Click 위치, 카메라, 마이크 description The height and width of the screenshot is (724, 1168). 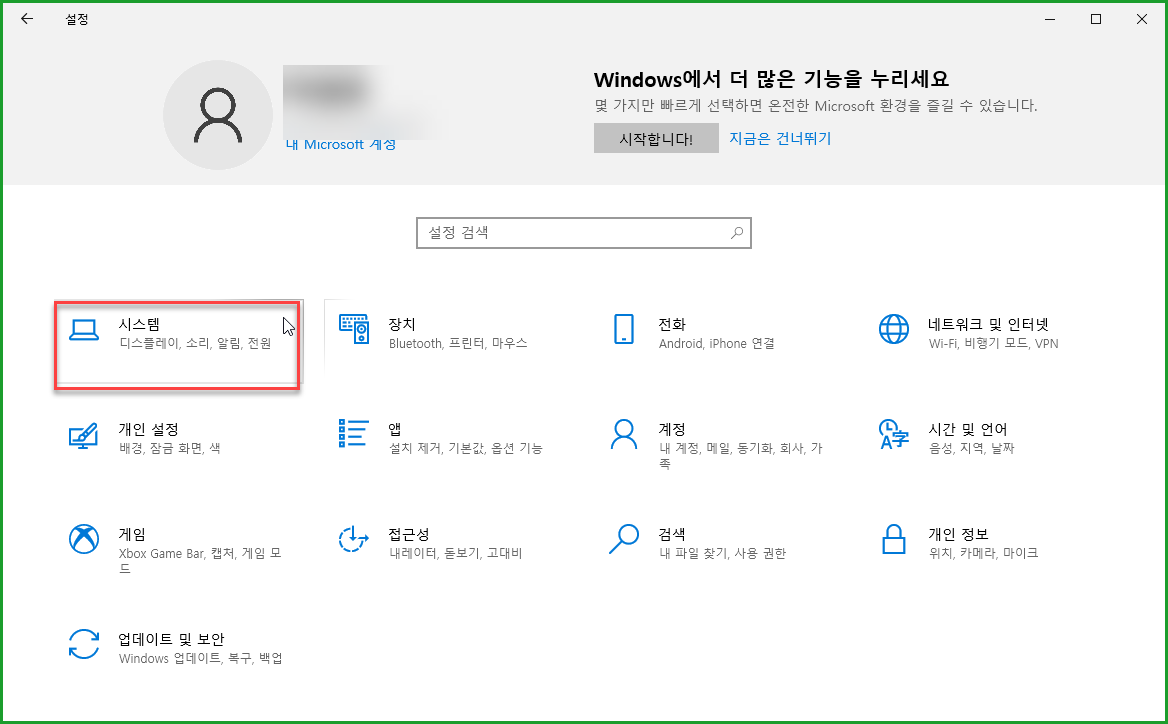[x=983, y=553]
